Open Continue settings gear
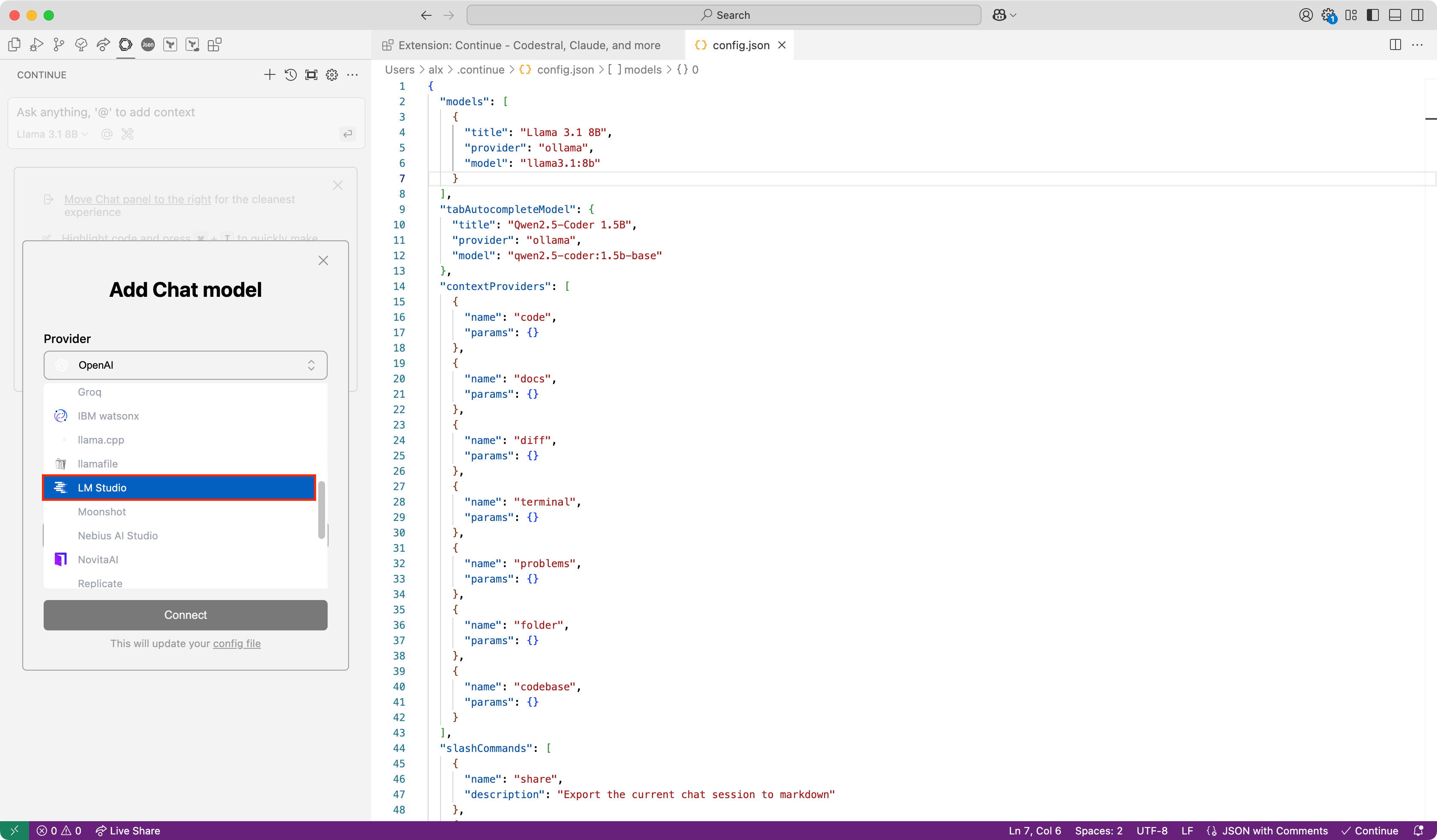This screenshot has height=840, width=1437. click(x=332, y=75)
